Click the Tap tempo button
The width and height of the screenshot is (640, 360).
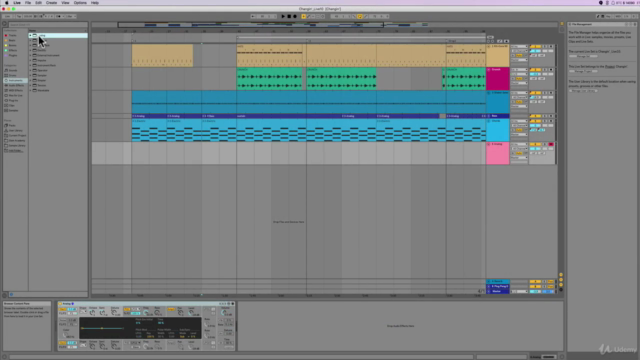19,16
